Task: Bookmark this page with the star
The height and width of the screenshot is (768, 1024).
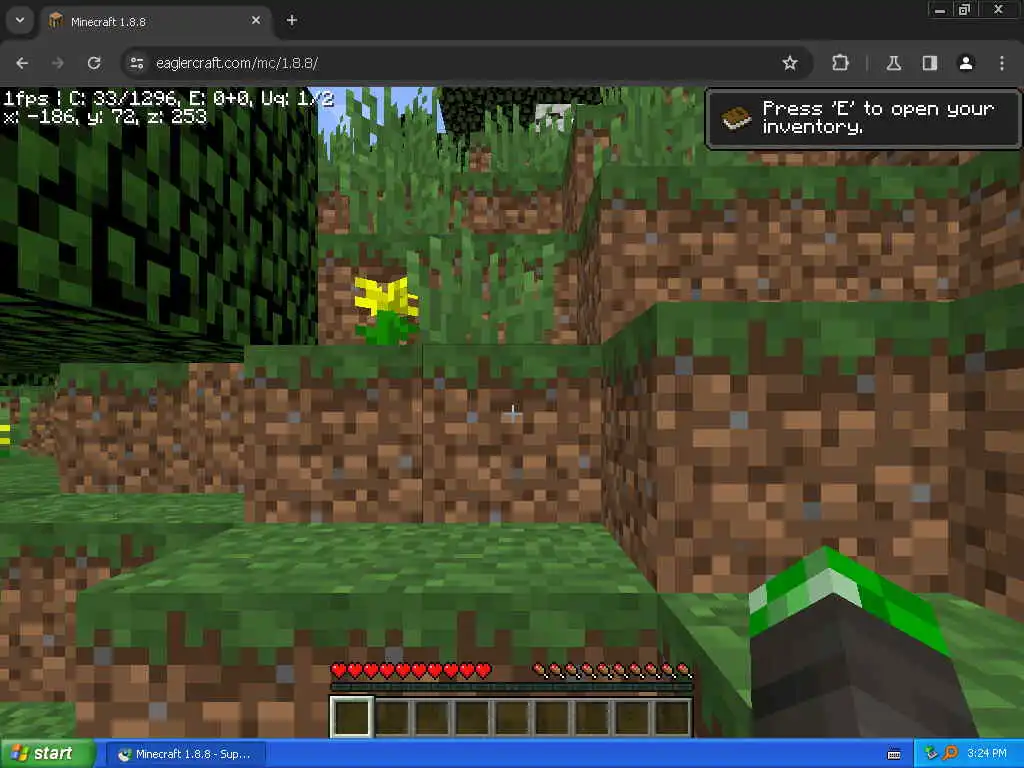Action: click(790, 63)
